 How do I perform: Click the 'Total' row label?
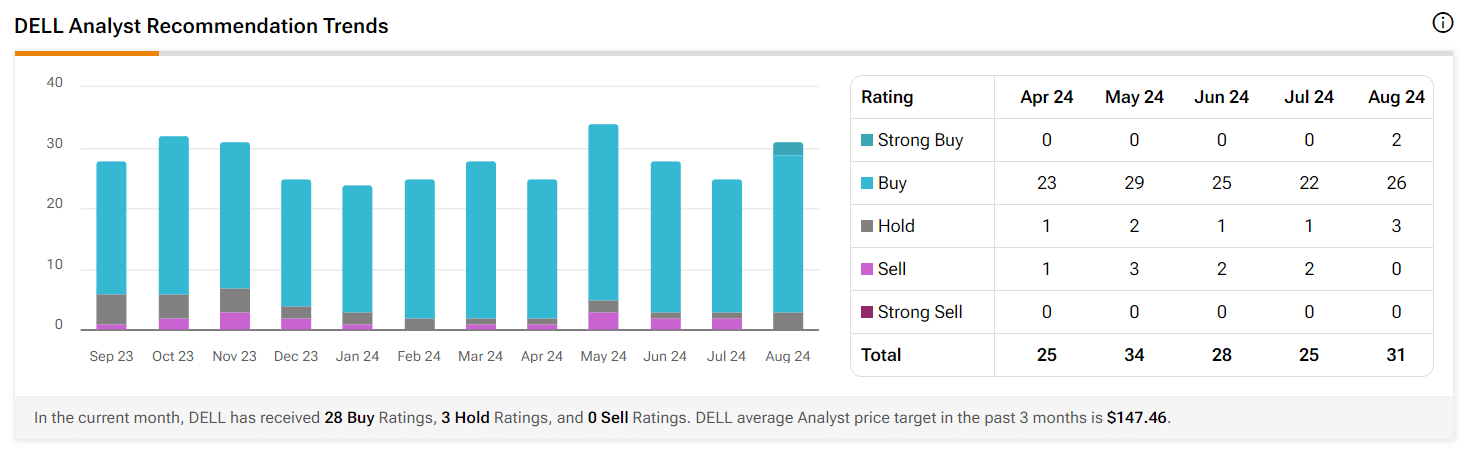(x=881, y=355)
